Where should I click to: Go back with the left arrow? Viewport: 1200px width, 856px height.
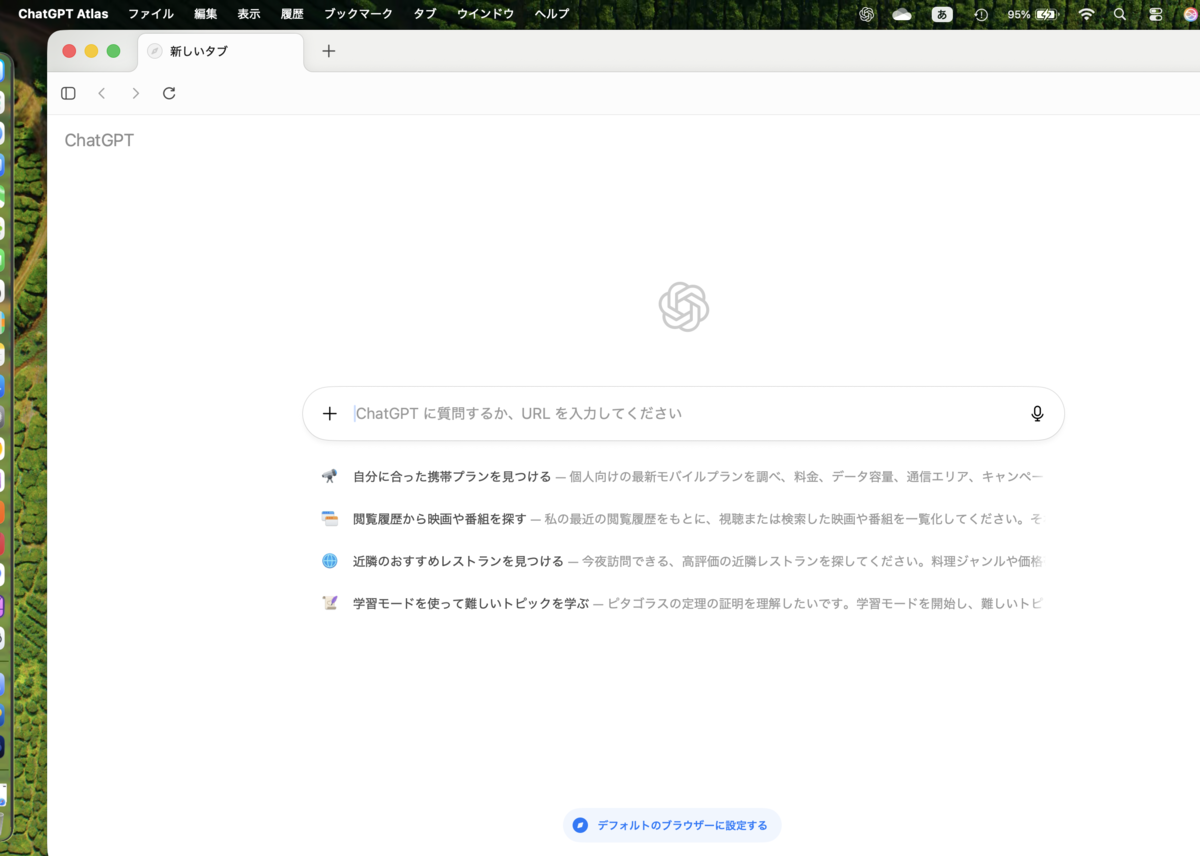coord(101,93)
